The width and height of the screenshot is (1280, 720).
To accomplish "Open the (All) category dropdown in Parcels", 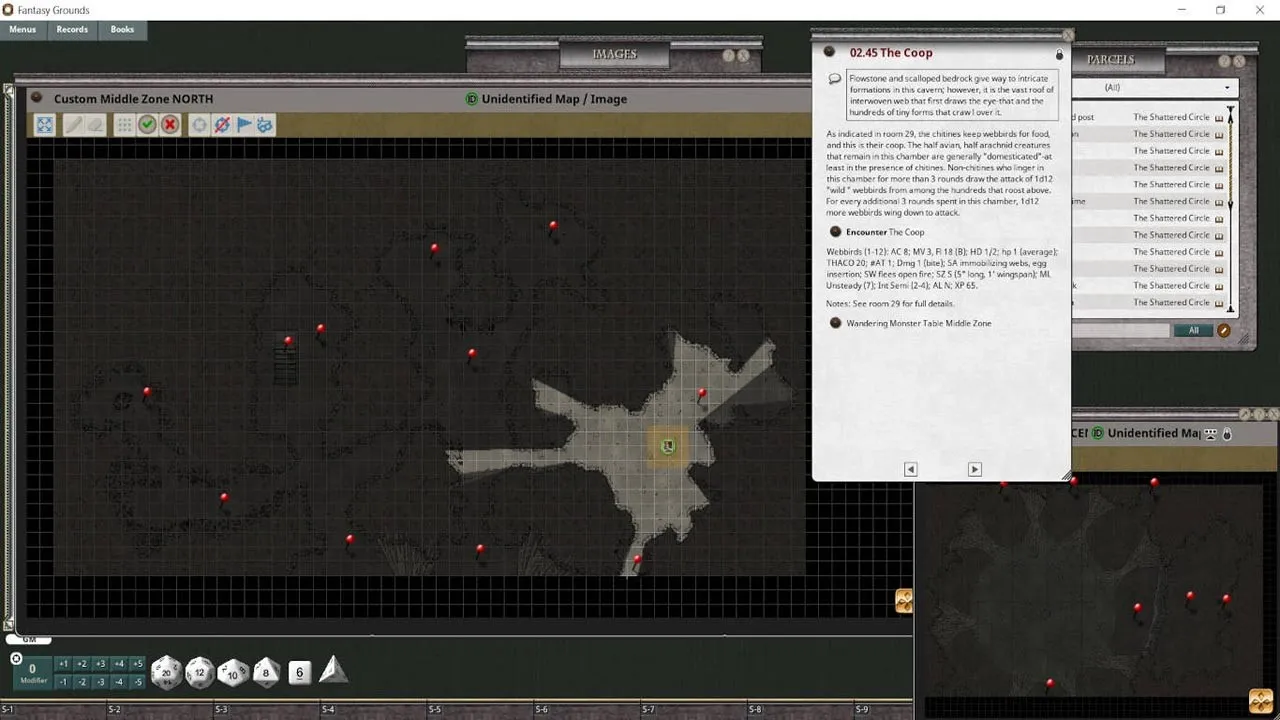I will [x=1155, y=88].
